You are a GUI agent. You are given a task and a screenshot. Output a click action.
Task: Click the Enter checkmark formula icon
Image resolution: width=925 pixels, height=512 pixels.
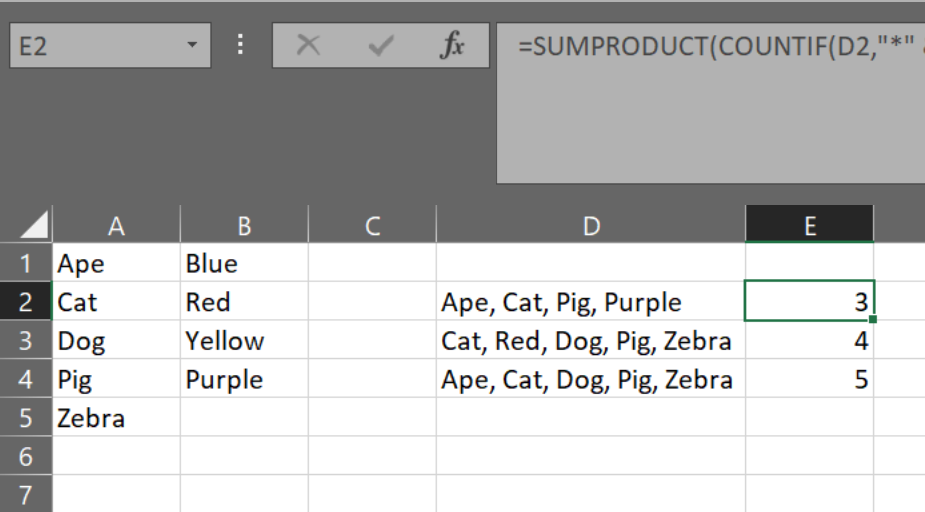coord(381,46)
